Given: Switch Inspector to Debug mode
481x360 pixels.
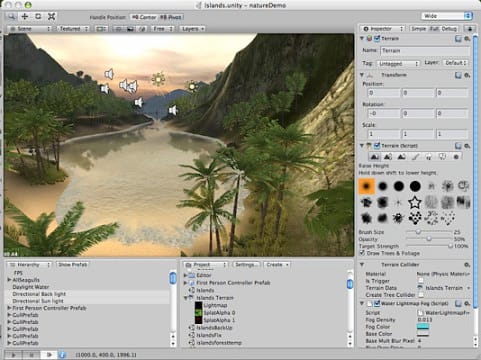Looking at the screenshot, I should click(449, 29).
